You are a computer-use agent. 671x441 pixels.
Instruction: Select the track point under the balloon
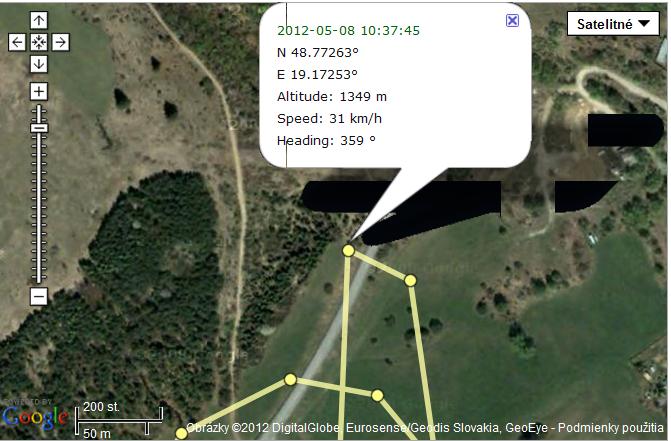point(348,250)
